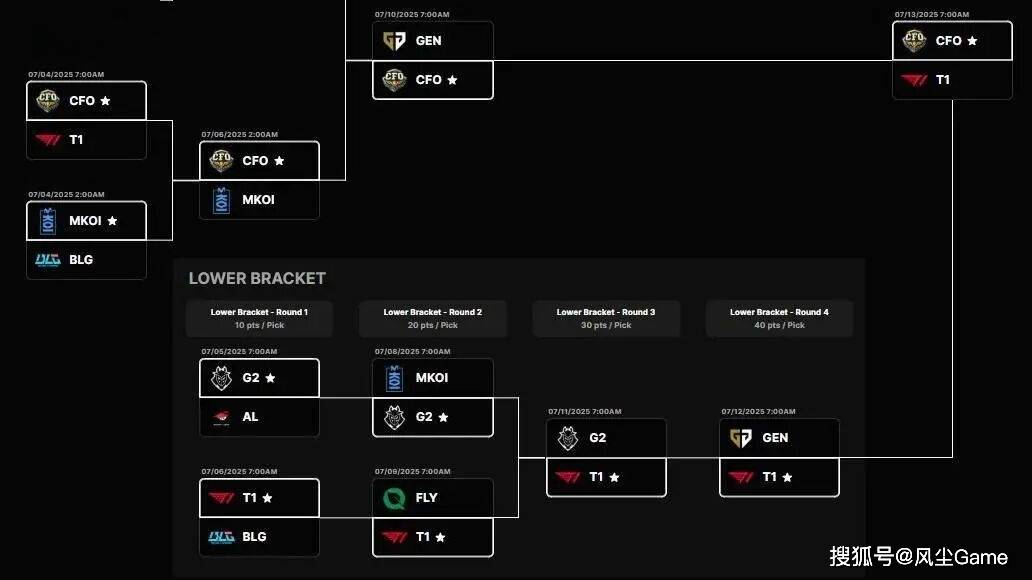Click the star beside G2 in the 07/08 match
This screenshot has height=580, width=1032.
[x=443, y=417]
